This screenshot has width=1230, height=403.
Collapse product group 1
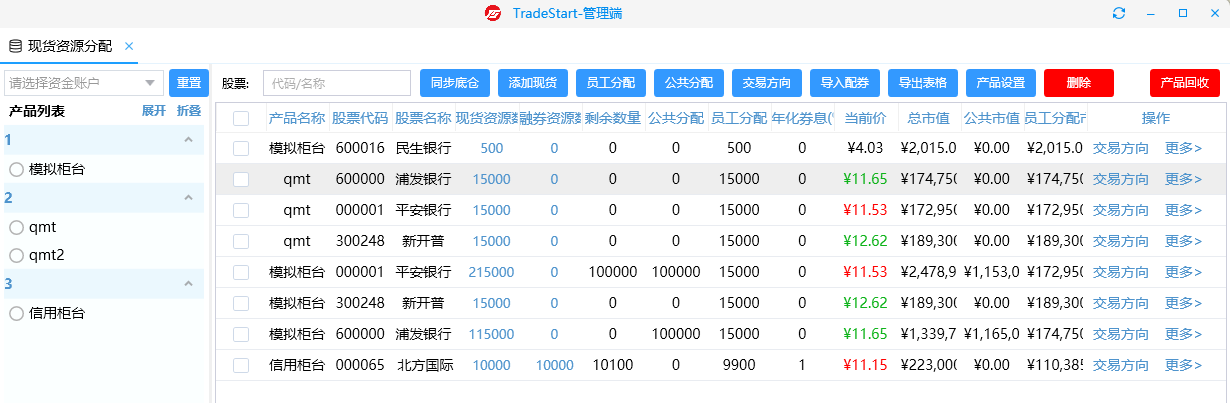(x=188, y=140)
